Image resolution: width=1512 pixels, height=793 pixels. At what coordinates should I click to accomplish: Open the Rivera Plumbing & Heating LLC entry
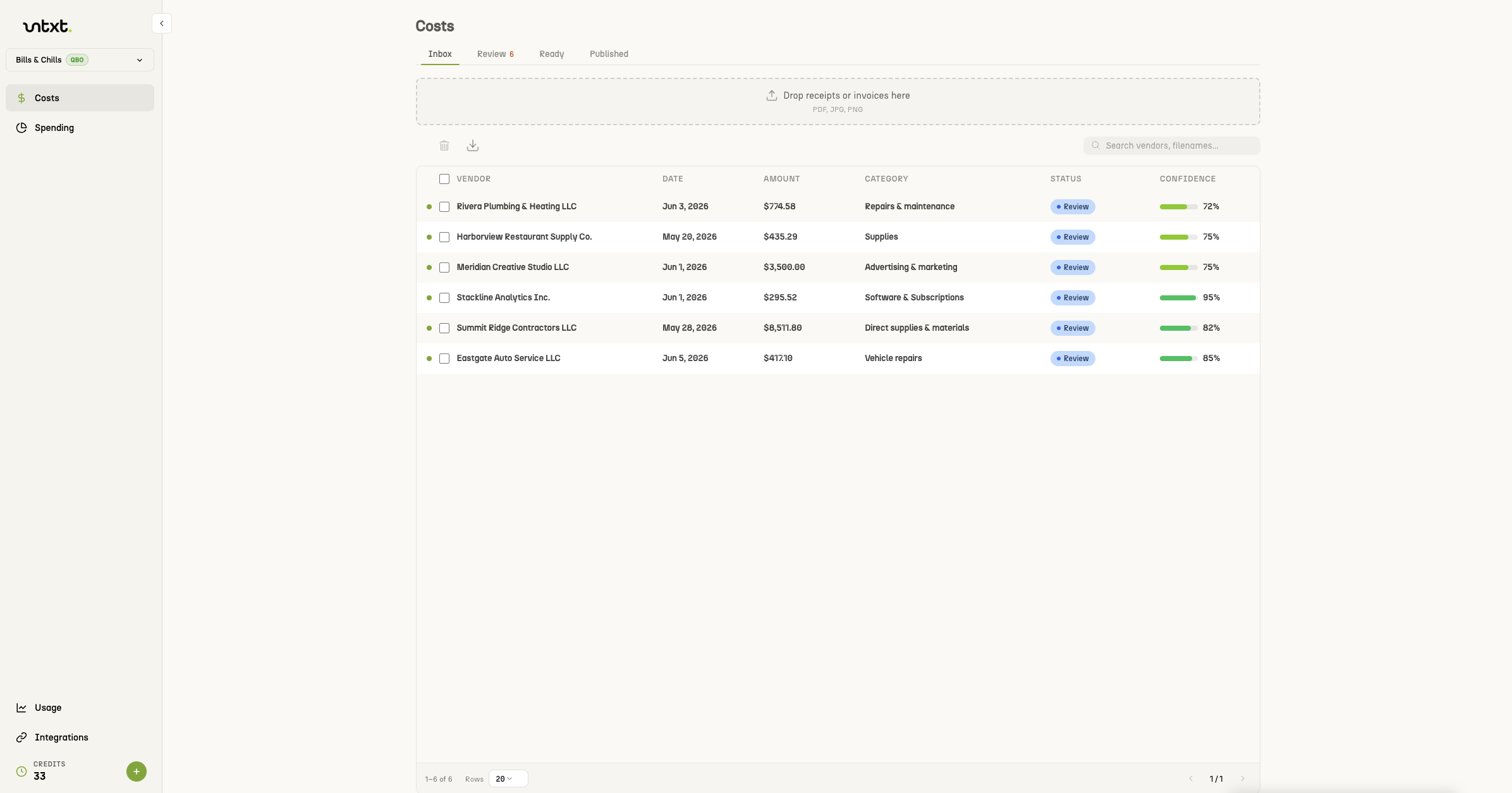(x=516, y=207)
